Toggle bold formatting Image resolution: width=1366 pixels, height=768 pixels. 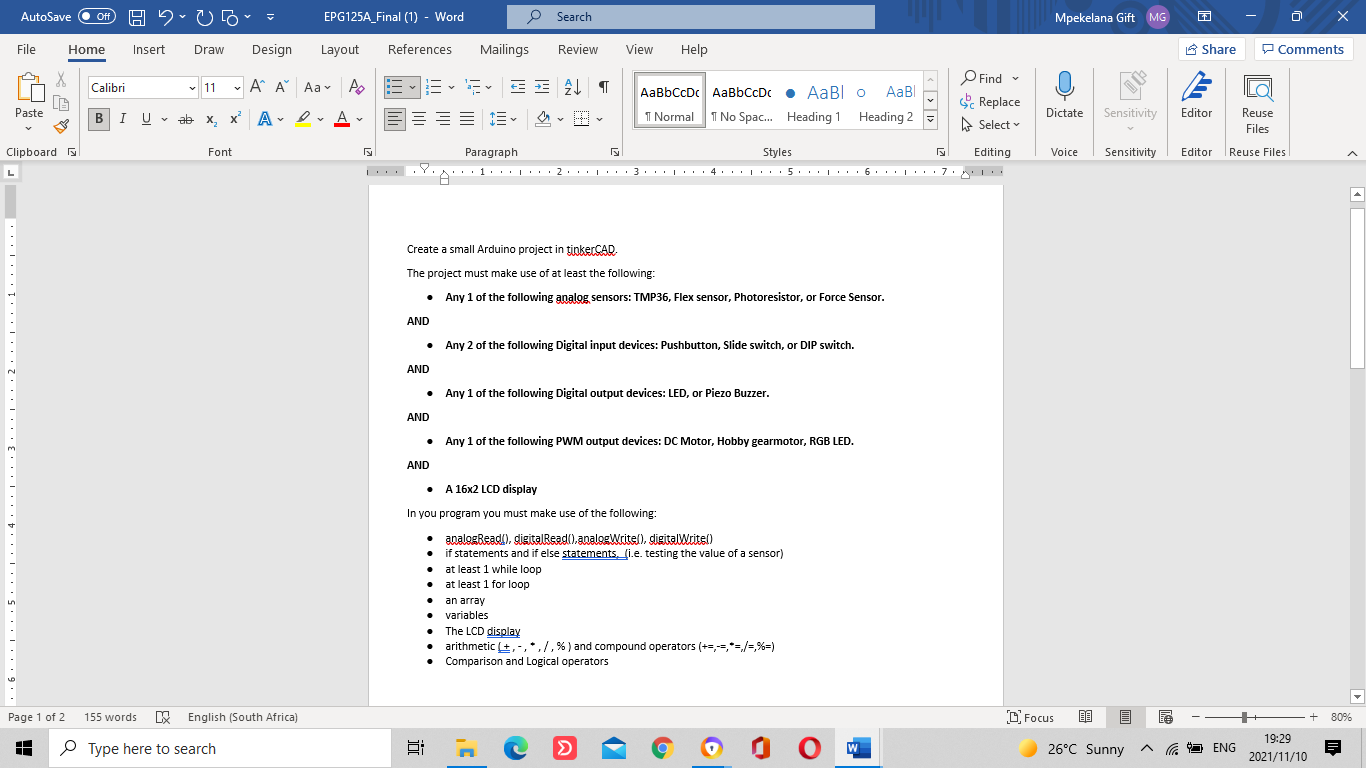[98, 119]
